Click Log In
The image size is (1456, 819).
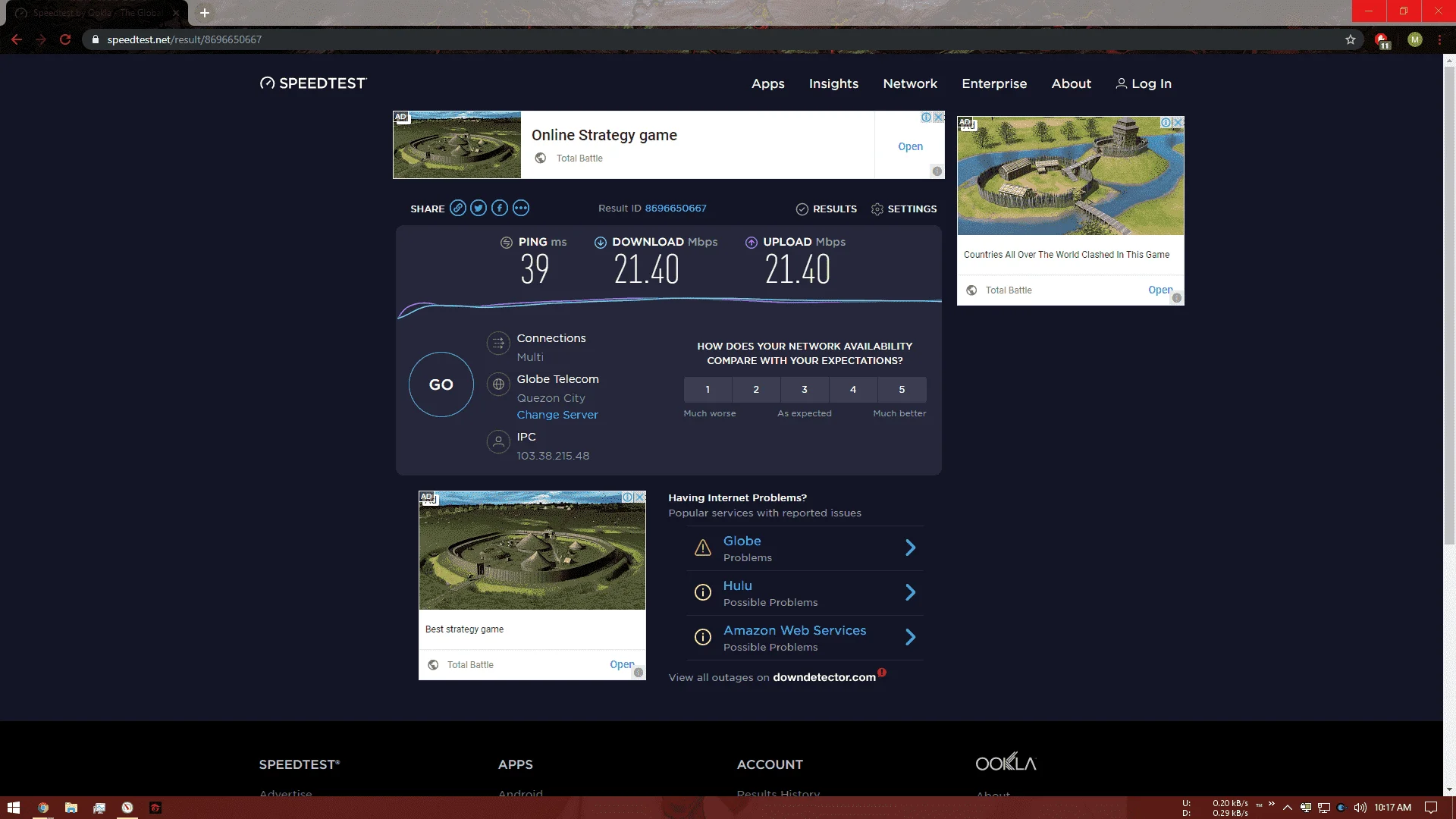point(1144,83)
